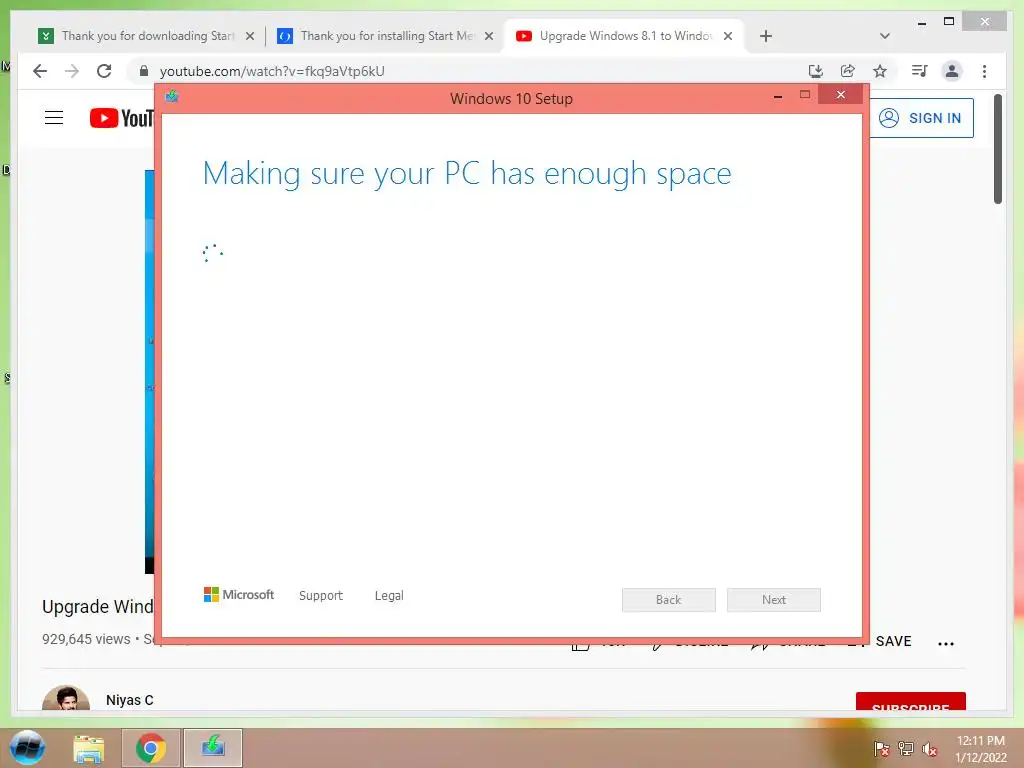Reload the YouTube page

tap(104, 71)
